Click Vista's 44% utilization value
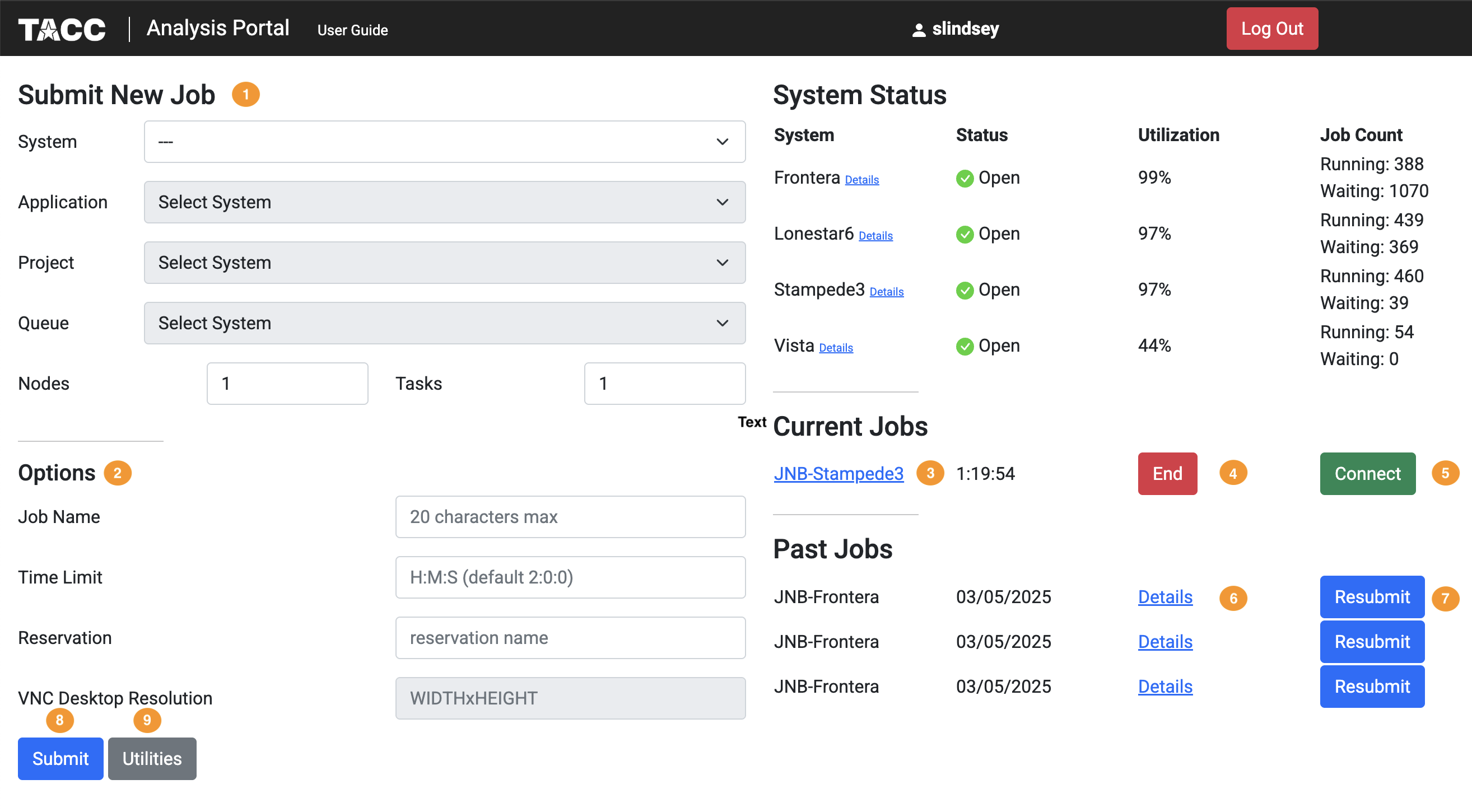 tap(1154, 346)
